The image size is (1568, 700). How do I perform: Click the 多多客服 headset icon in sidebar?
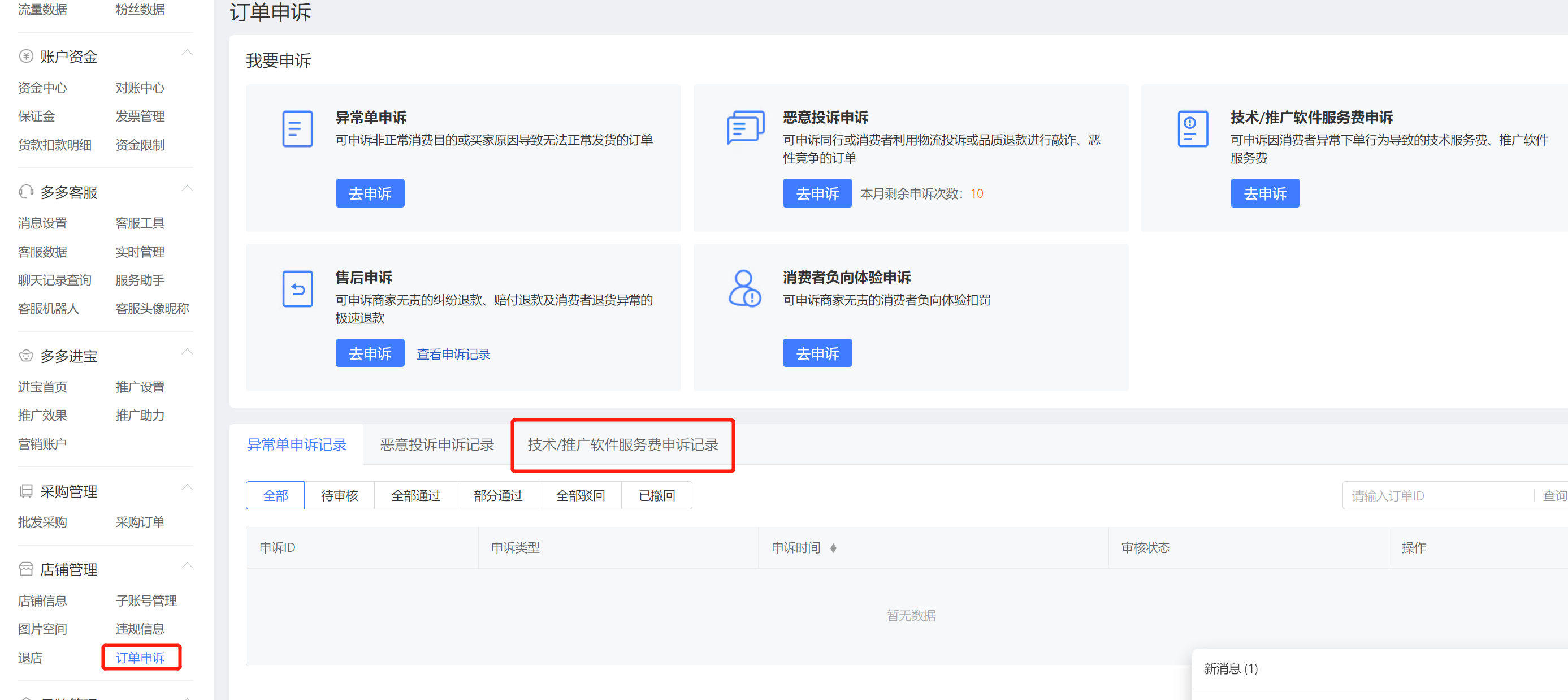(25, 191)
